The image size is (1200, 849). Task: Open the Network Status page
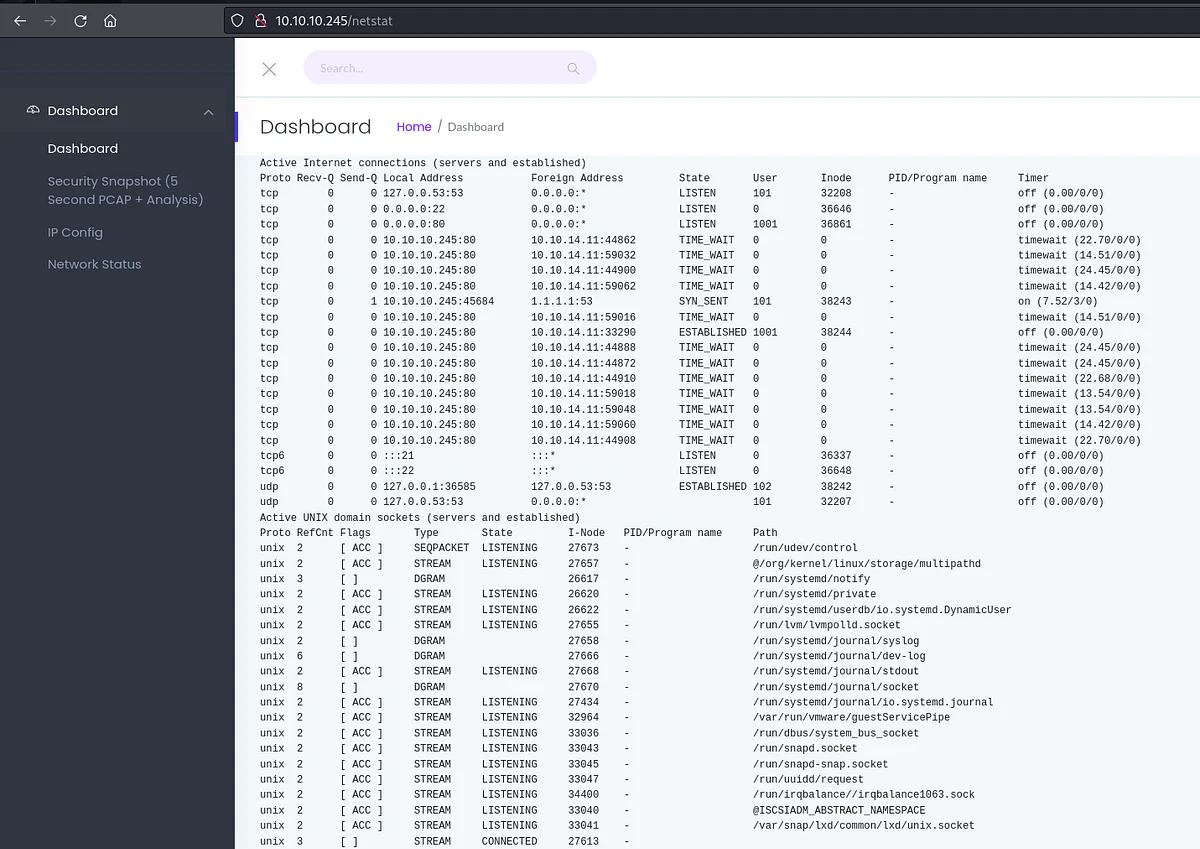coord(95,264)
